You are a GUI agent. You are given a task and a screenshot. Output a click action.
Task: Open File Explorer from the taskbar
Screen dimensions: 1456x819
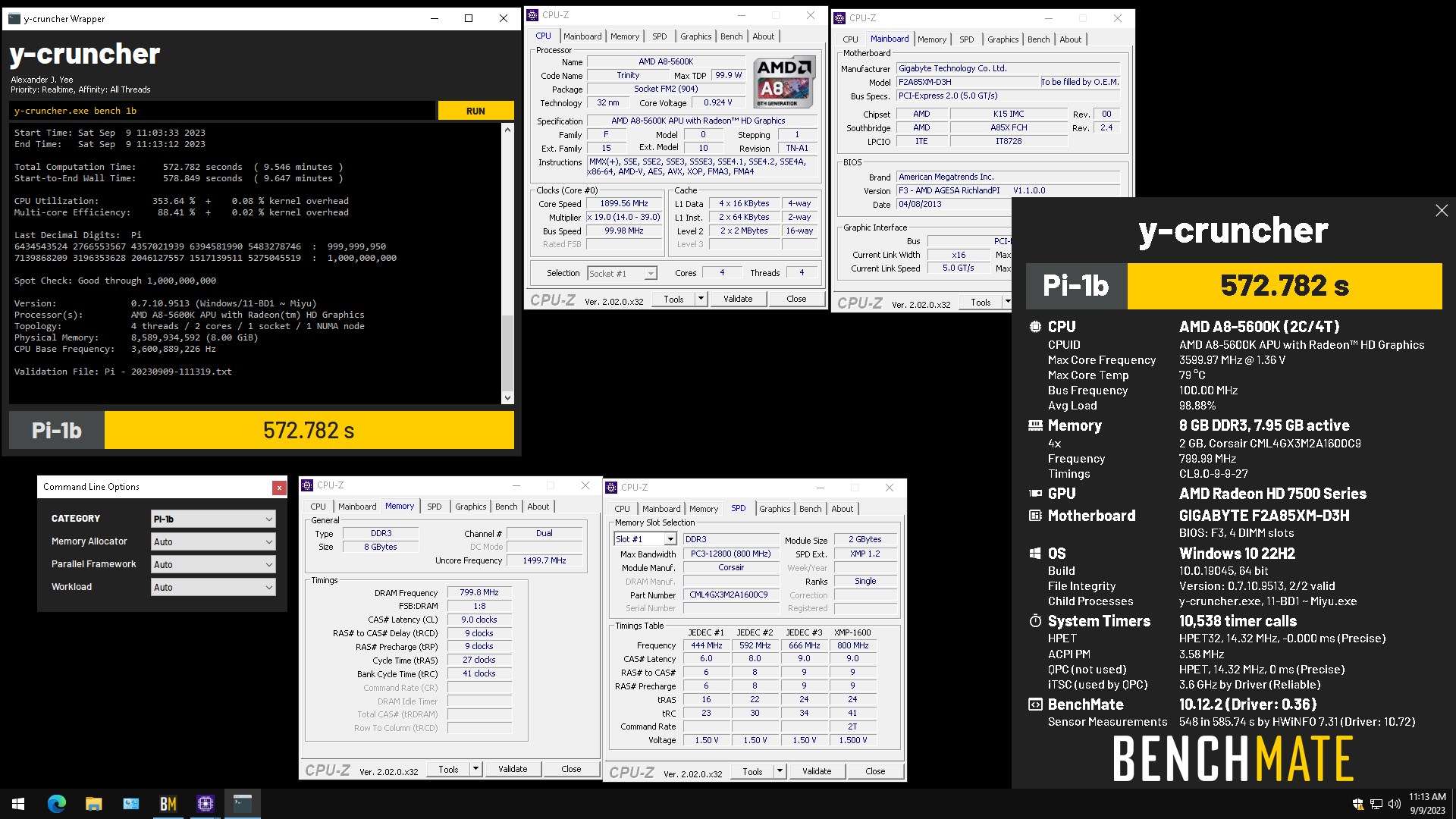[93, 804]
